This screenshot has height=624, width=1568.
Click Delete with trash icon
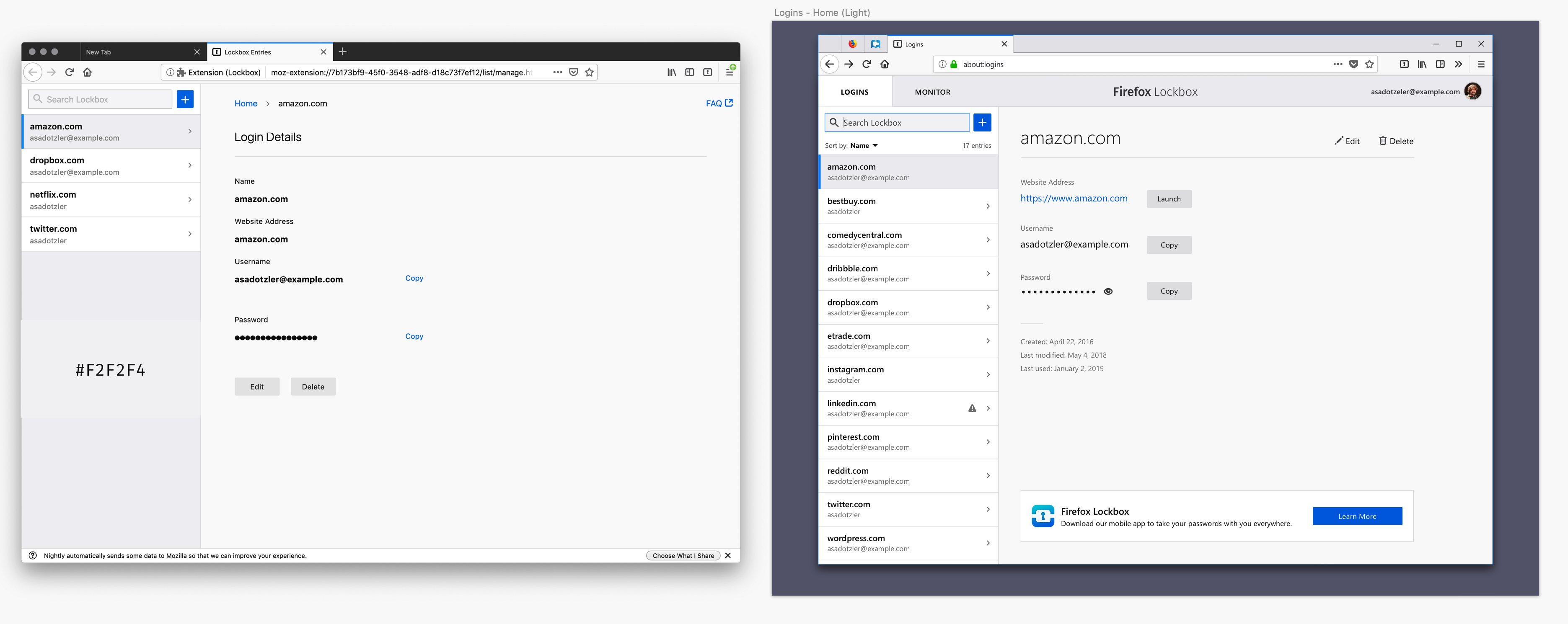click(x=1396, y=141)
